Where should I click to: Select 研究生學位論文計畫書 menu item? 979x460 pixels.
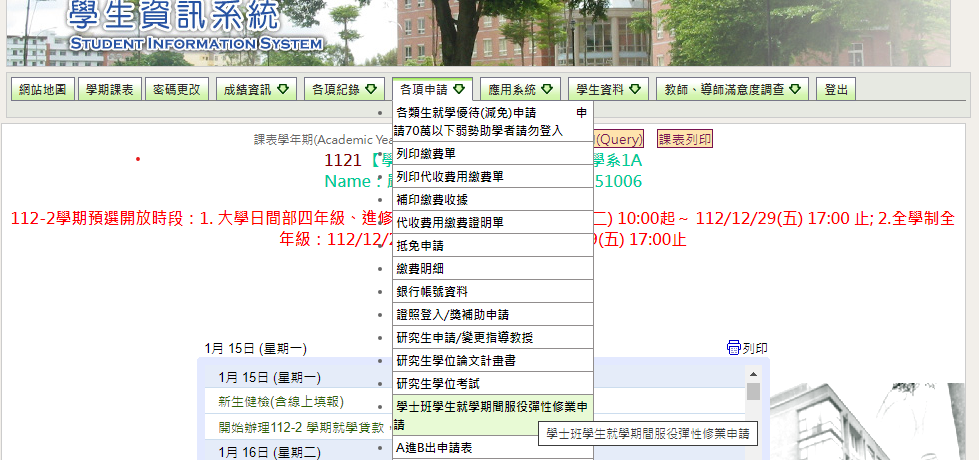point(493,361)
